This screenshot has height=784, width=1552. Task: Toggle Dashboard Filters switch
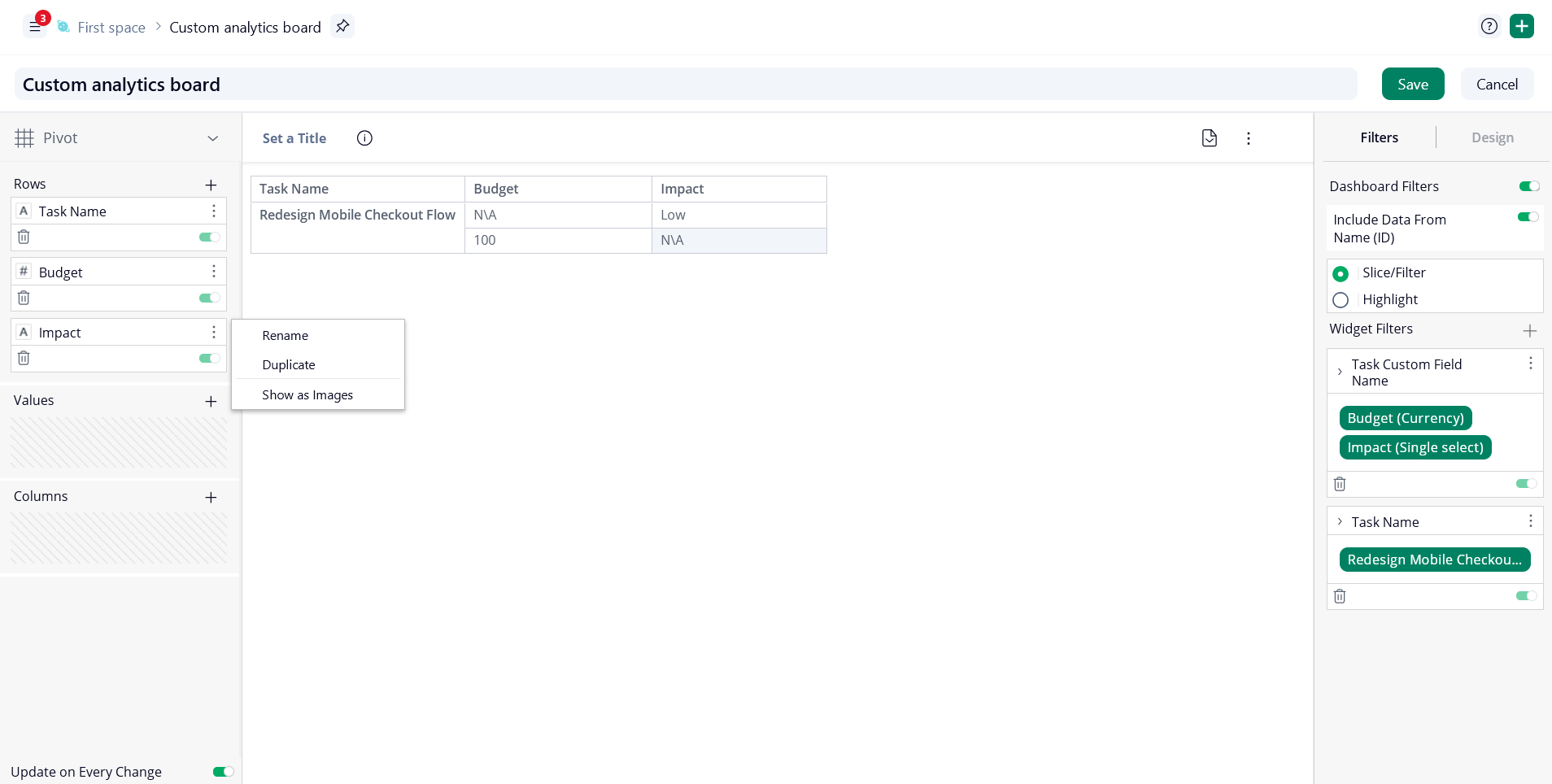1529,186
